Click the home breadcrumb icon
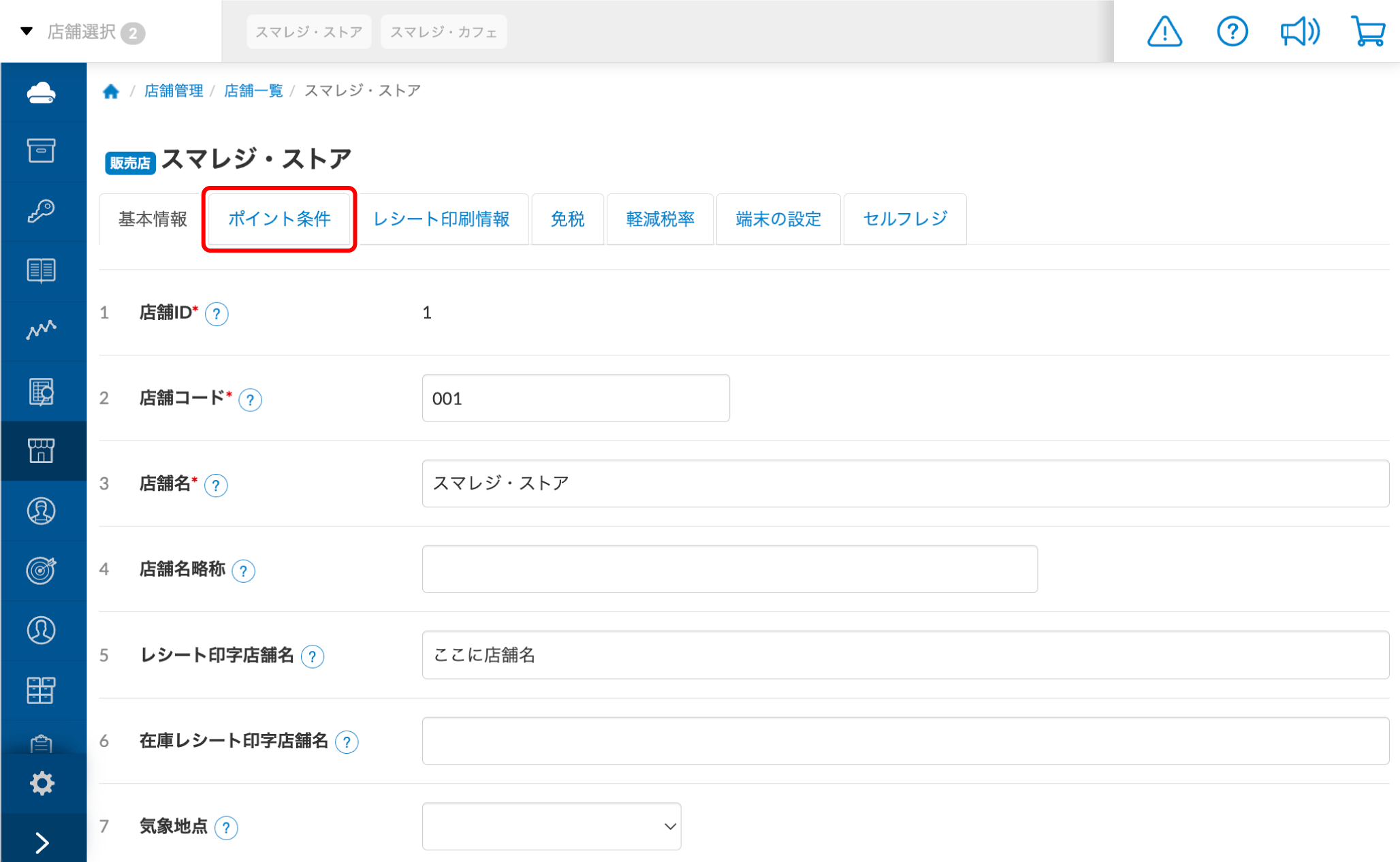 [x=111, y=91]
